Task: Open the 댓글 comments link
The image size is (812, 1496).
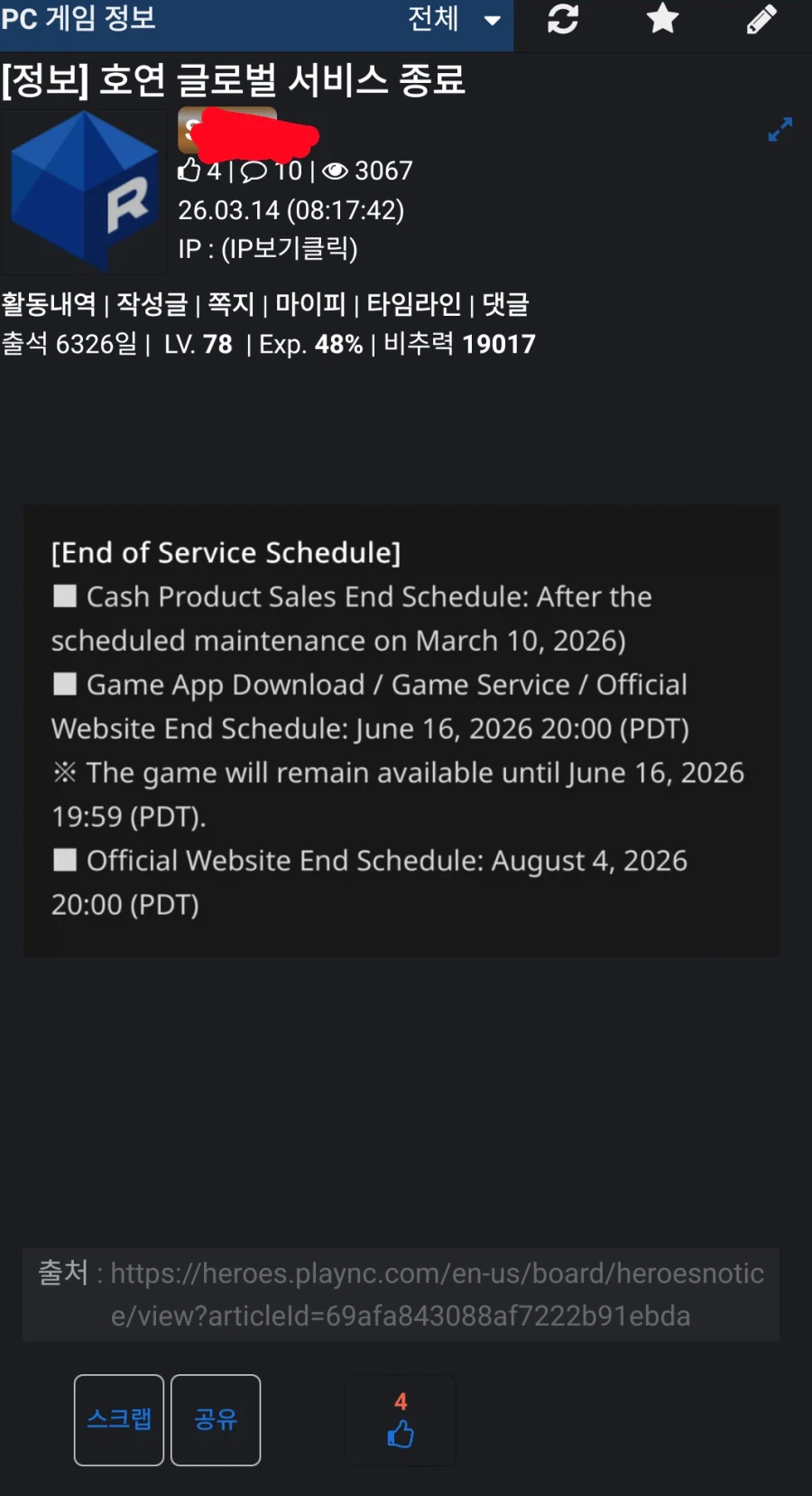Action: pyautogui.click(x=505, y=305)
